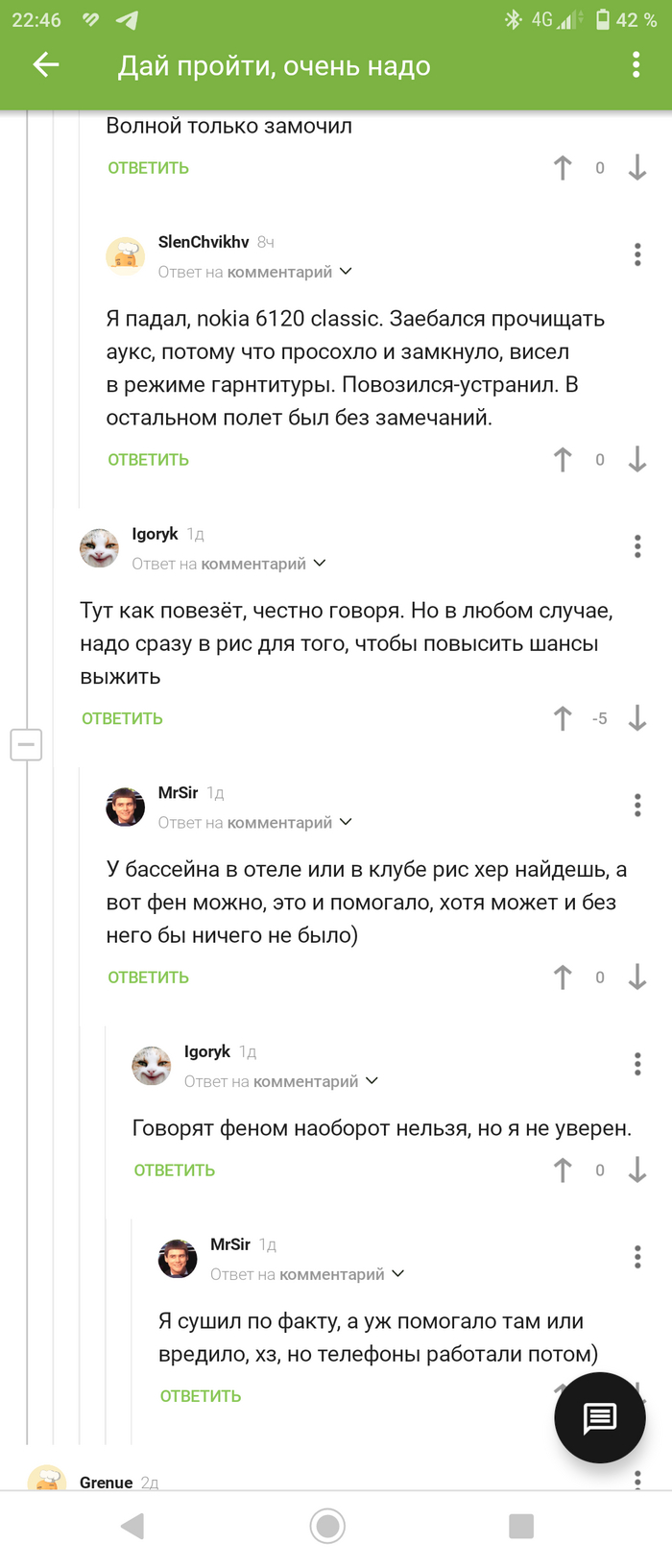The image size is (672, 1568).
Task: Expand parent comment chevron under first Igoryk
Action: [321, 564]
